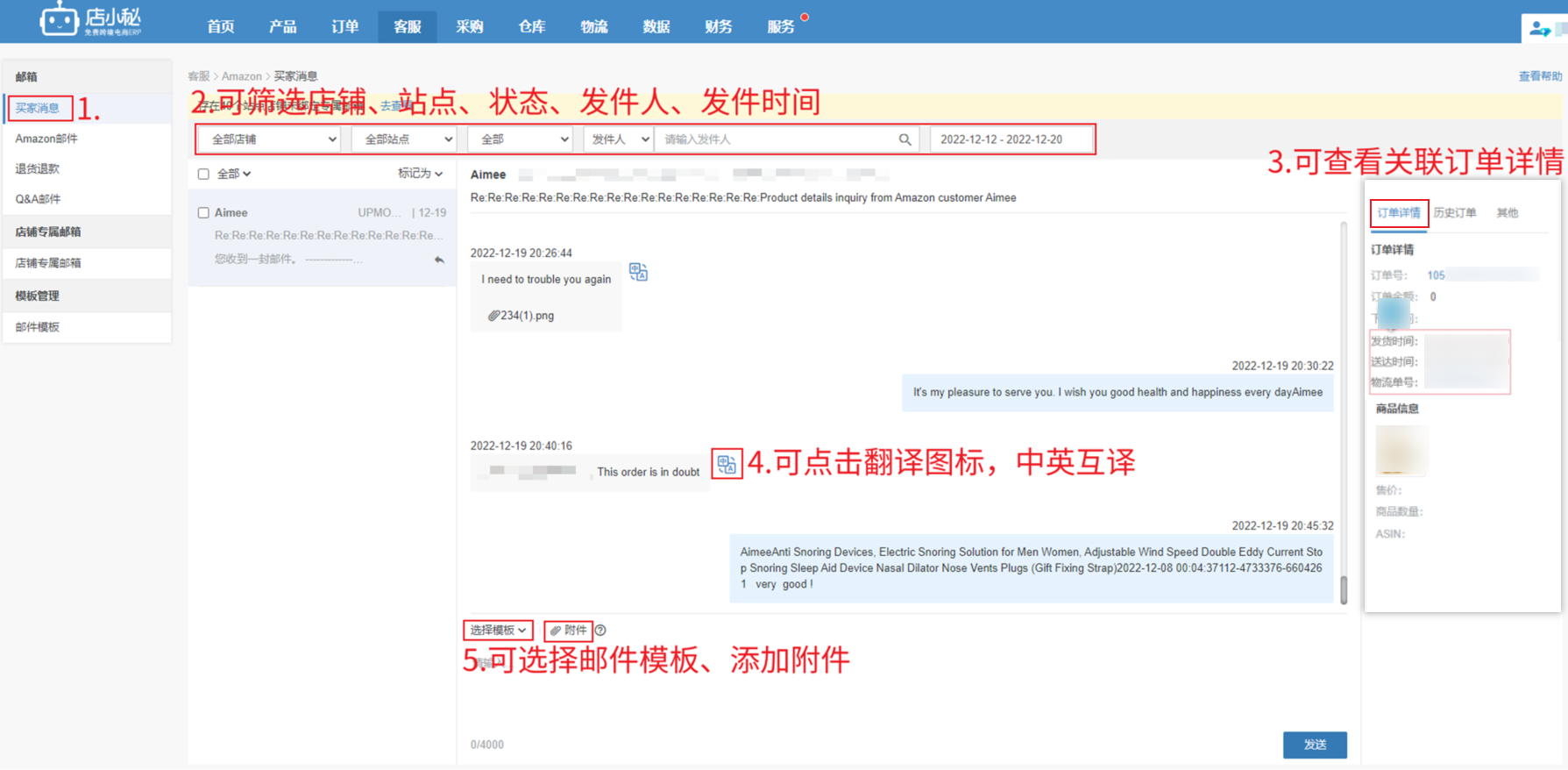Select 买家消息 in the sidebar
1568x770 pixels.
coord(38,108)
